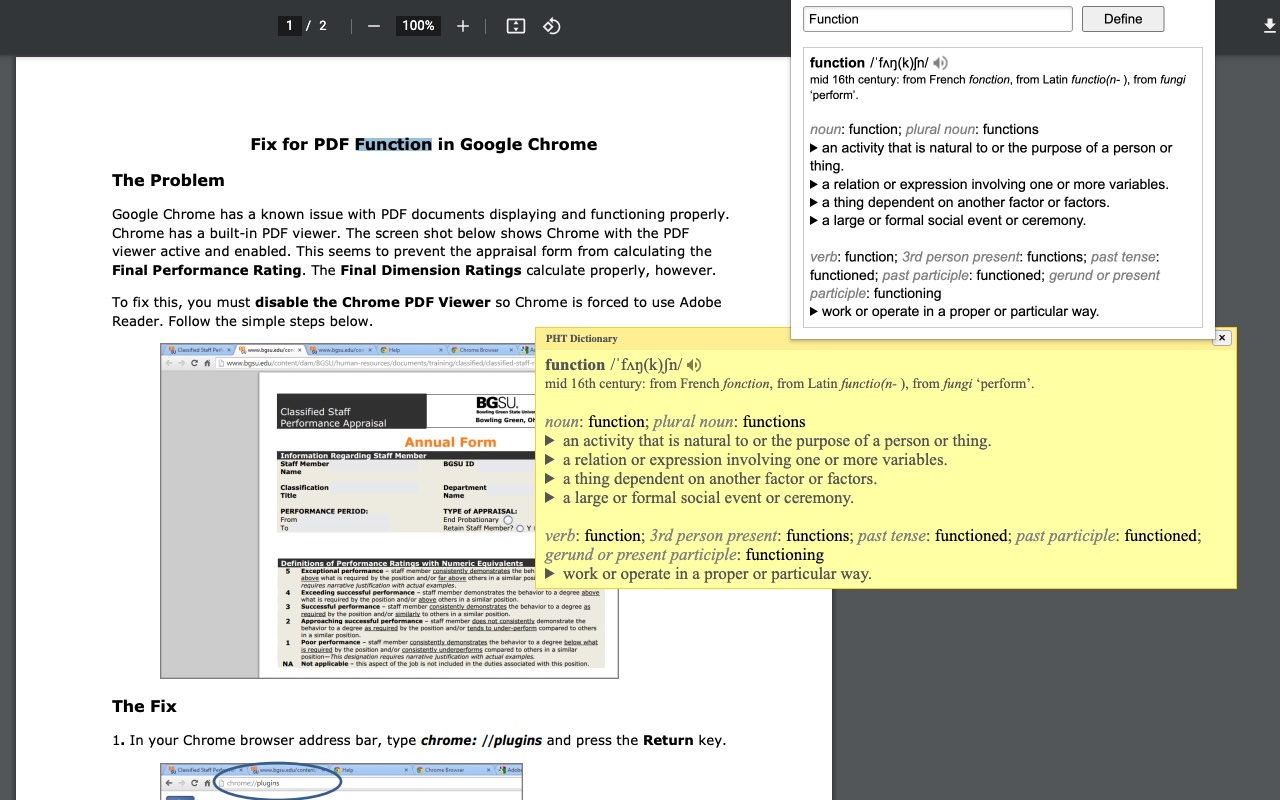This screenshot has height=800, width=1280.
Task: Click the appraisal form screenshot image
Action: tap(389, 511)
